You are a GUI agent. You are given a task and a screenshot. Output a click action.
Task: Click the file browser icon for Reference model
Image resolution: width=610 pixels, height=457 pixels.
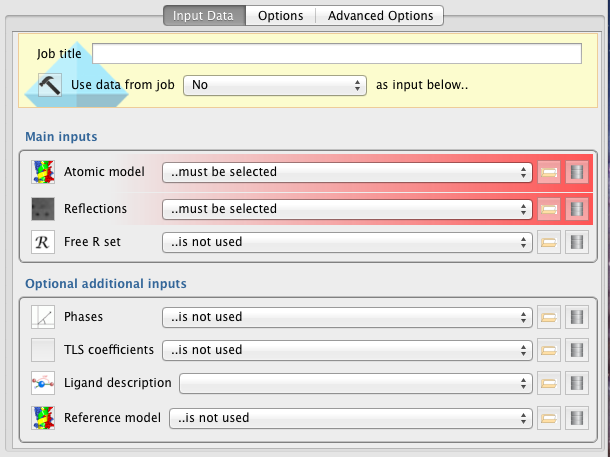(x=548, y=417)
